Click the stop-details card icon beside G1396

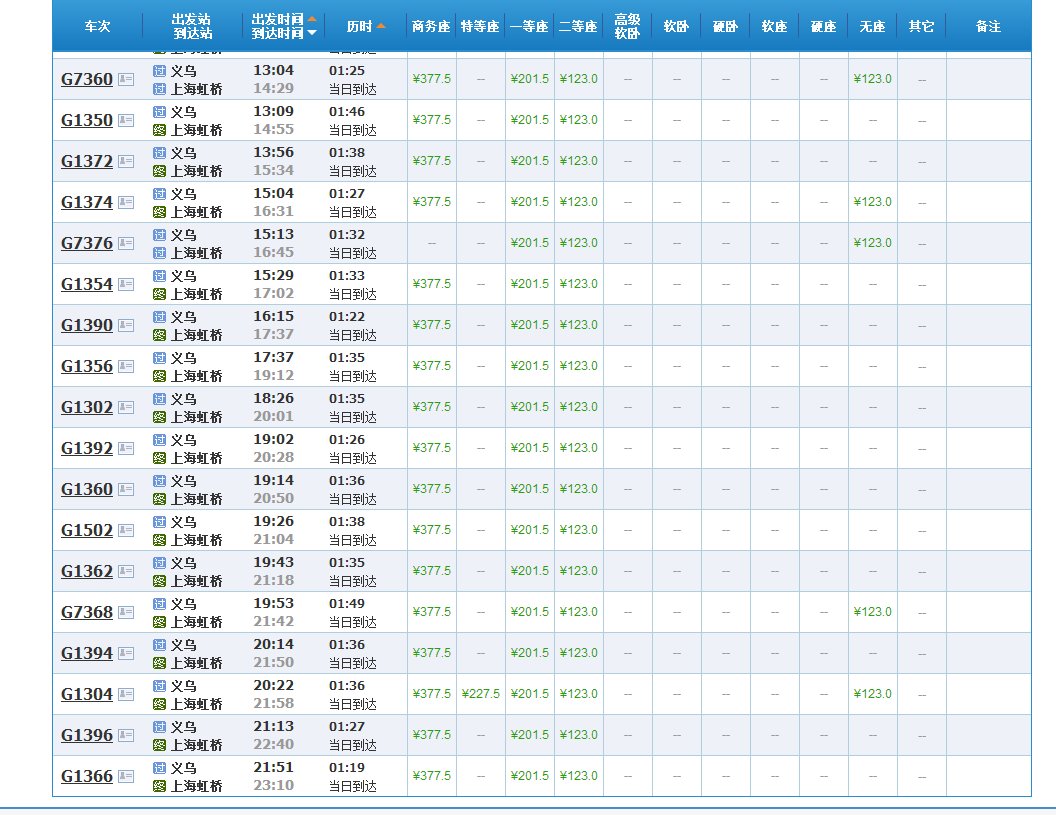pos(125,735)
